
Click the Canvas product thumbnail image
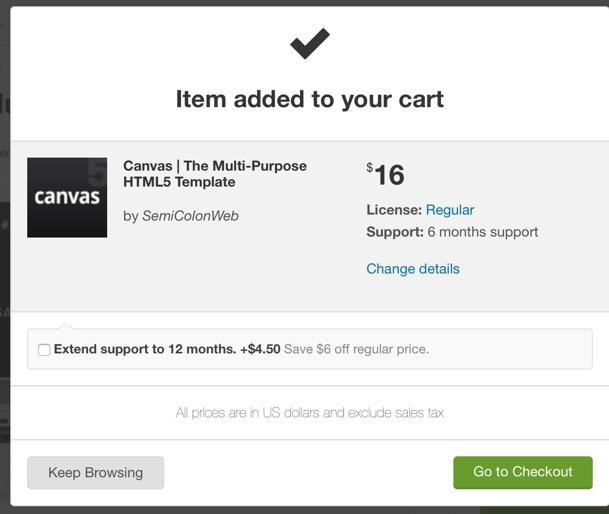tap(67, 197)
